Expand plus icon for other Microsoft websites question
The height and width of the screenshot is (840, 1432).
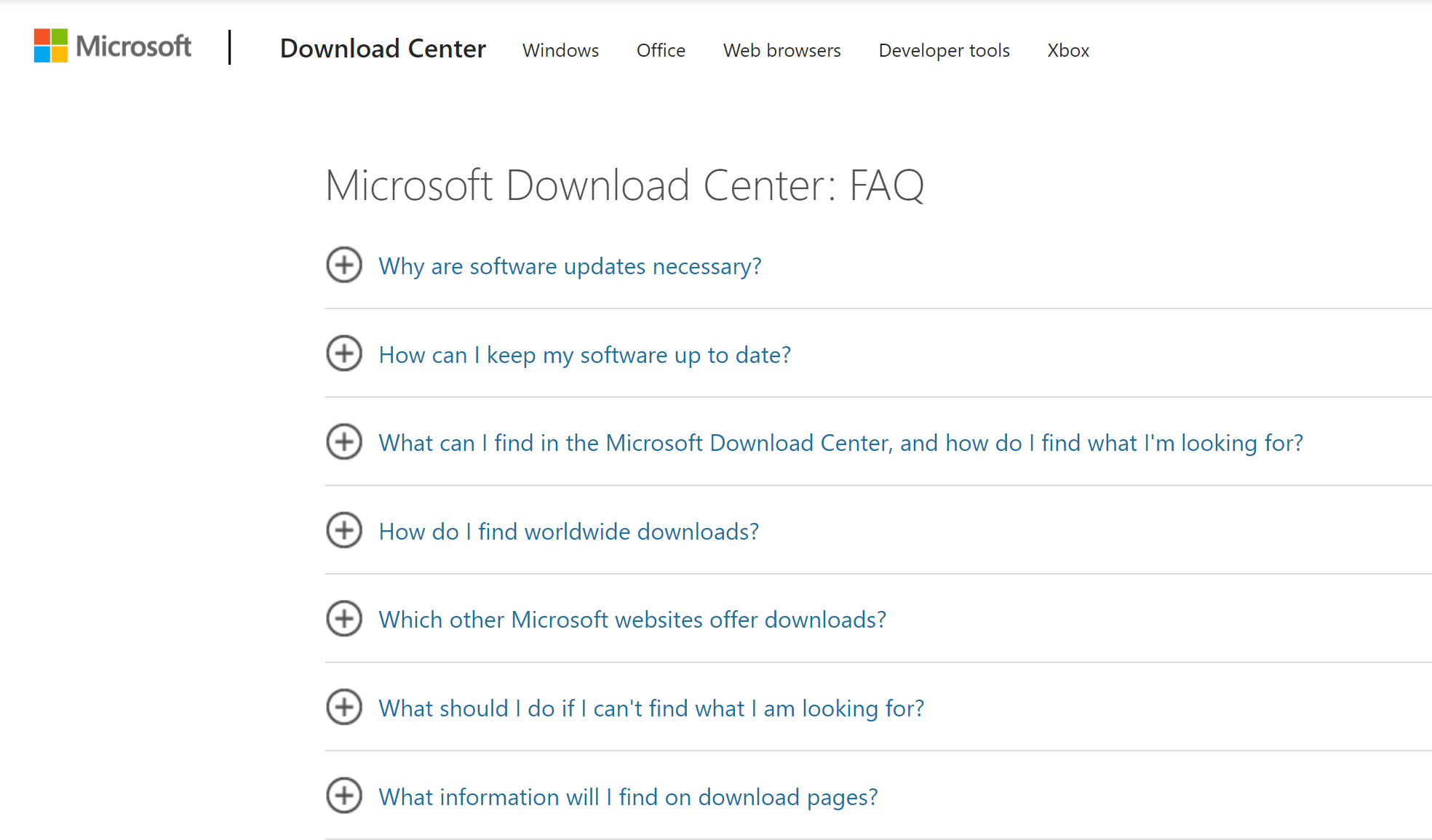pos(344,618)
